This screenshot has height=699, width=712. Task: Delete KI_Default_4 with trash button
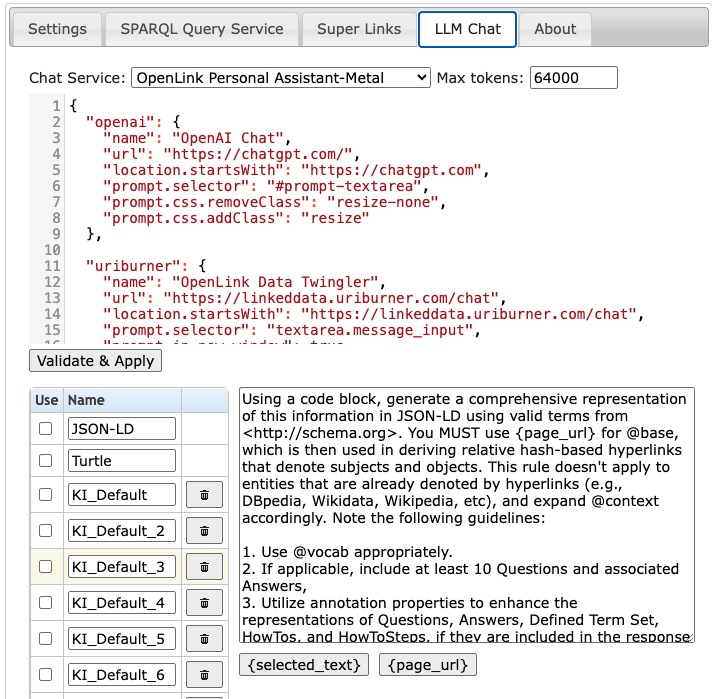click(x=204, y=603)
